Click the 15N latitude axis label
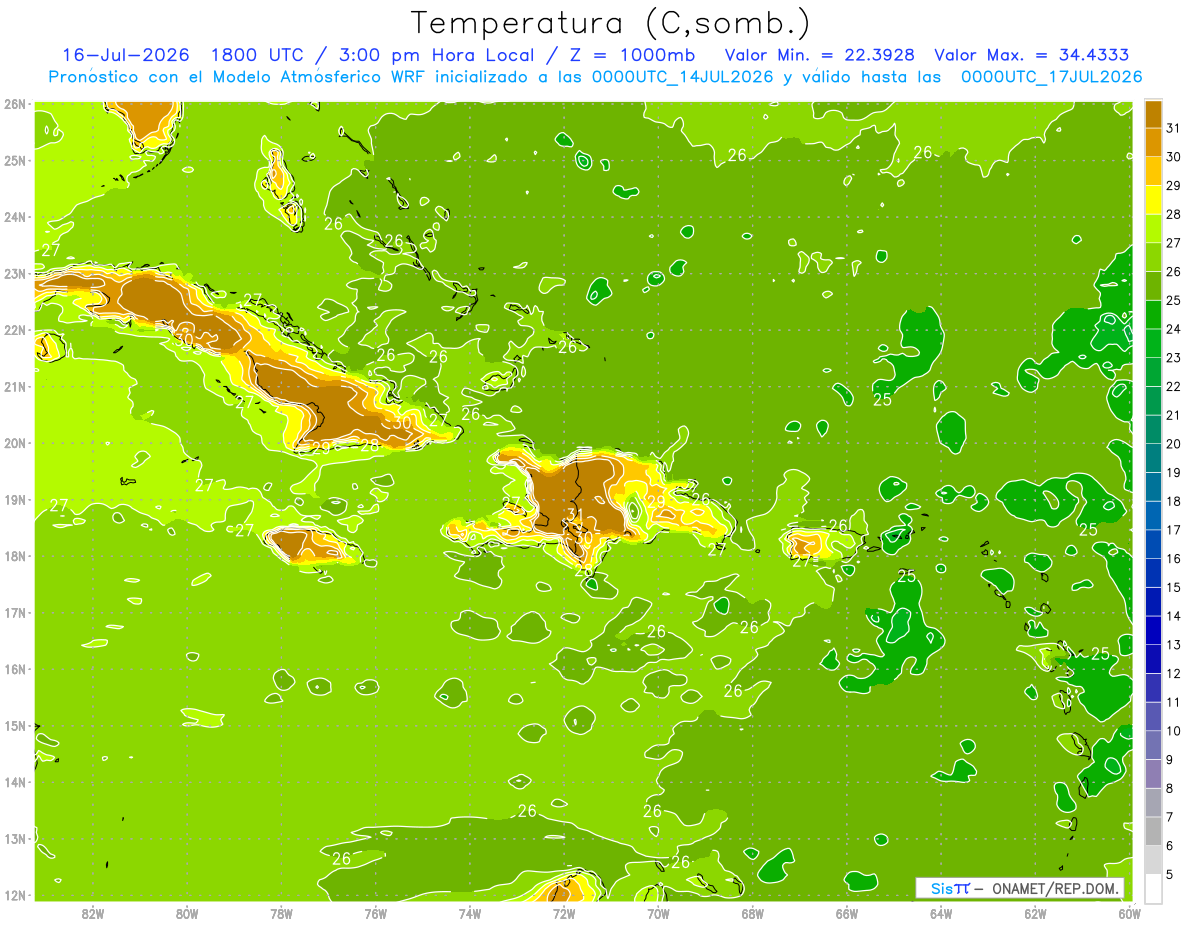 click(15, 725)
